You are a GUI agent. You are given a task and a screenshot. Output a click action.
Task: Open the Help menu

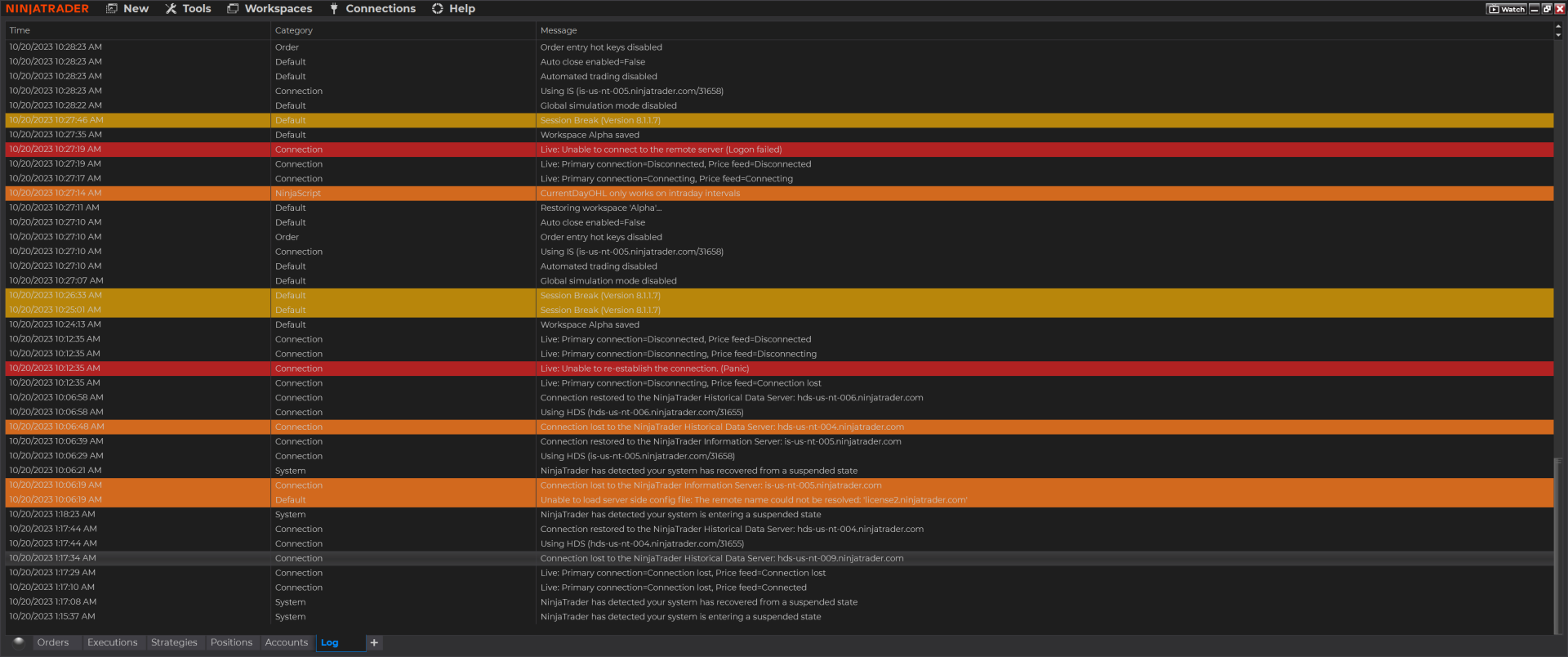(453, 9)
